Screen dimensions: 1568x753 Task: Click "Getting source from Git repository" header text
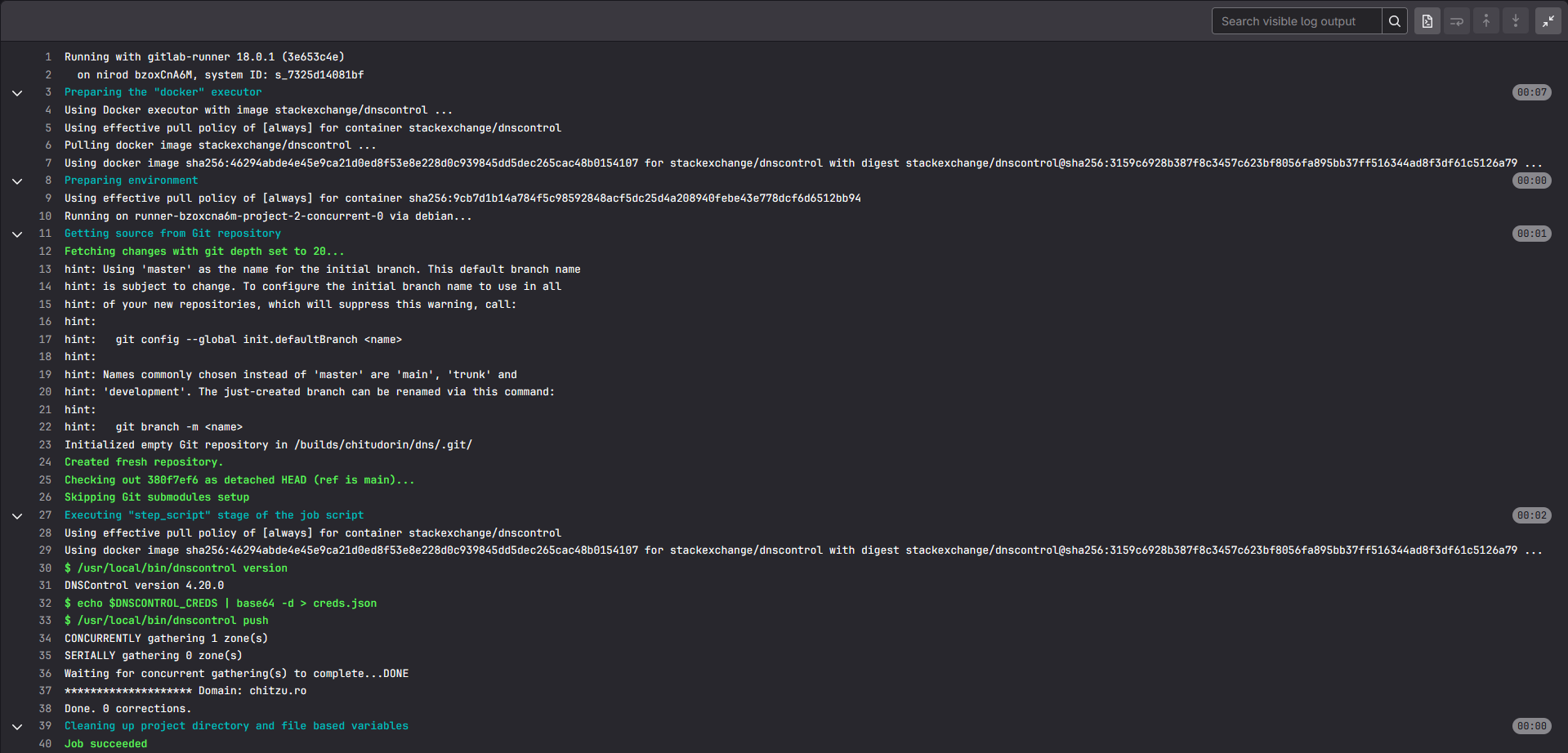pos(172,234)
